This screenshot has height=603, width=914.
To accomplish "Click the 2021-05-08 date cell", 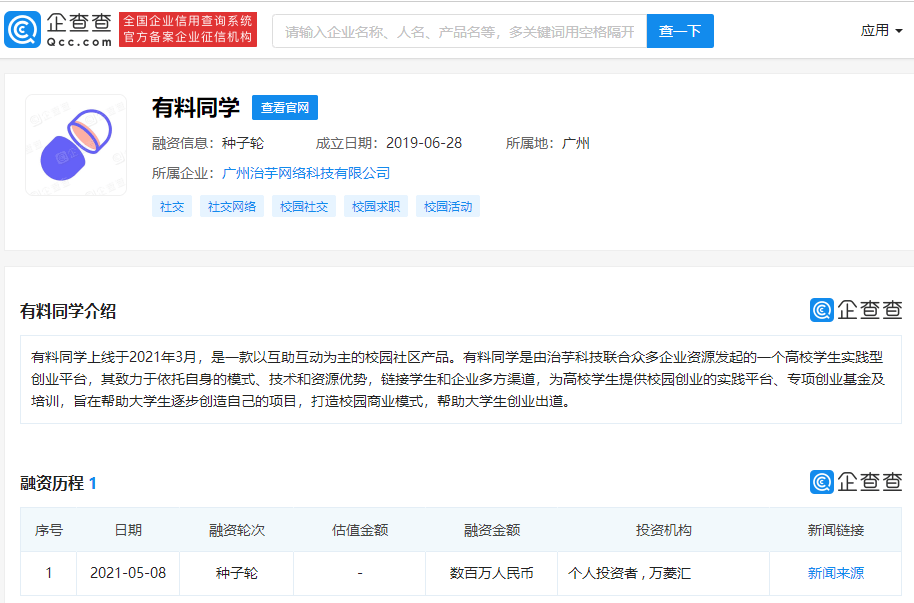I will [x=128, y=573].
